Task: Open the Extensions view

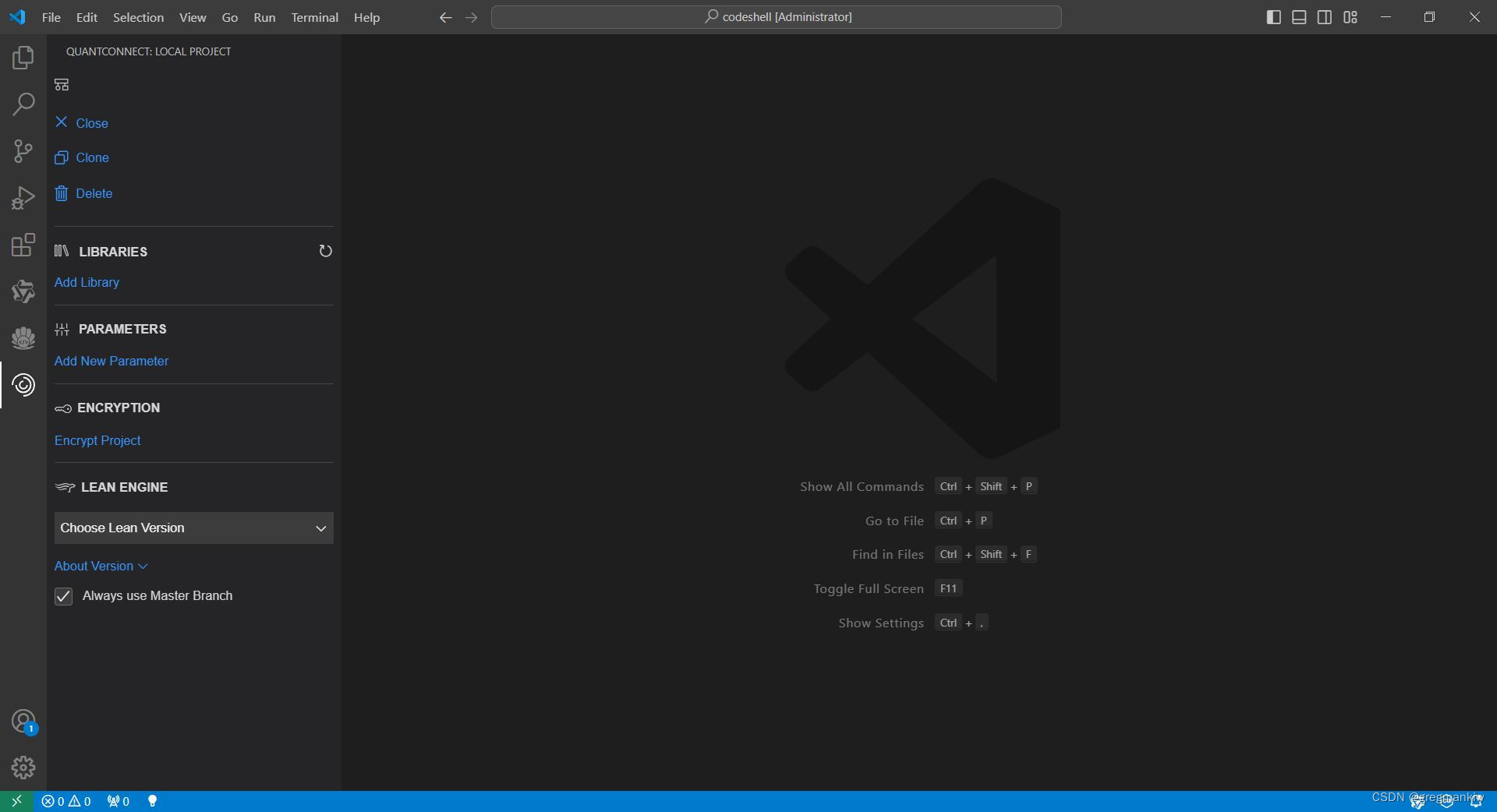Action: point(23,245)
